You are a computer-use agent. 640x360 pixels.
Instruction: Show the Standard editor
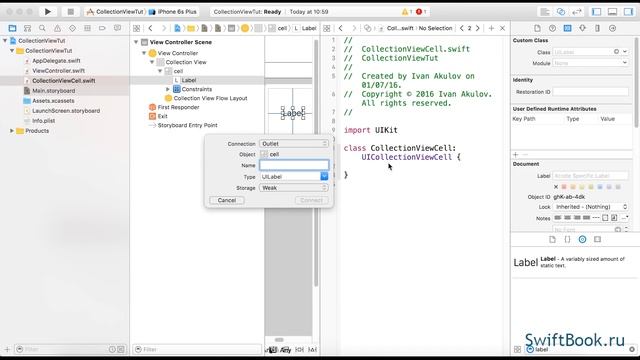[545, 12]
